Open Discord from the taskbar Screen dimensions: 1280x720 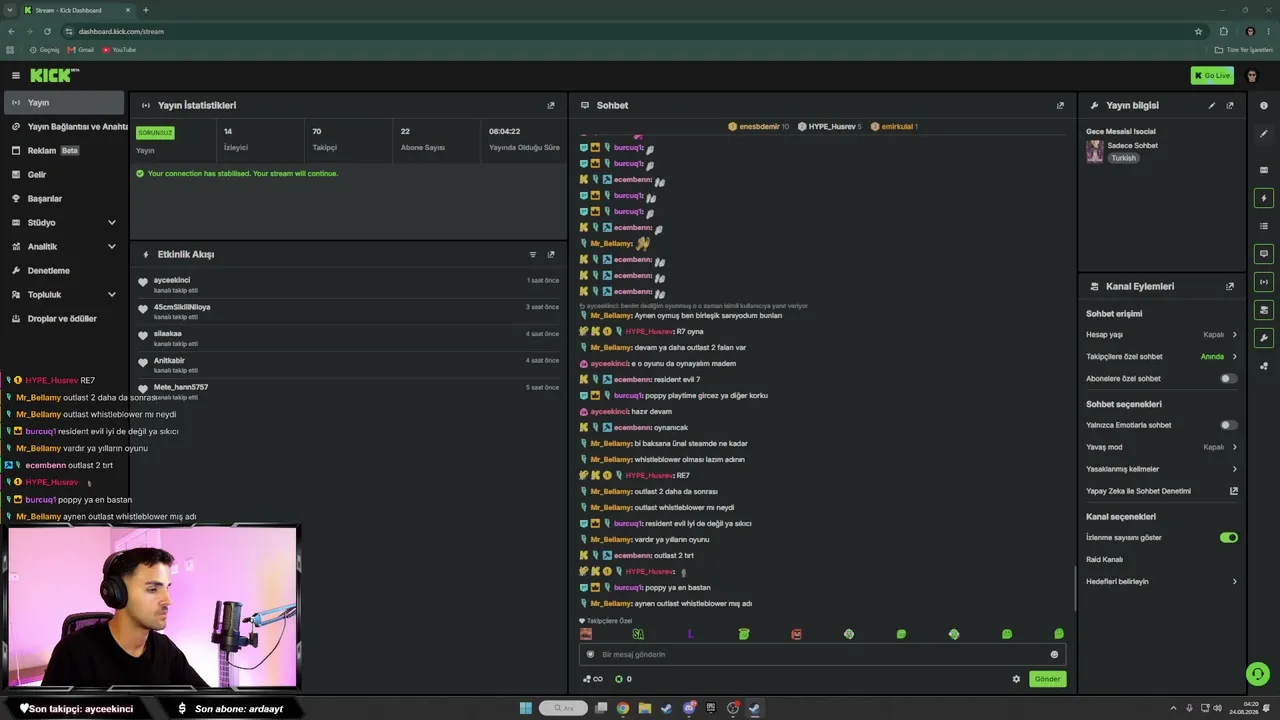(689, 708)
